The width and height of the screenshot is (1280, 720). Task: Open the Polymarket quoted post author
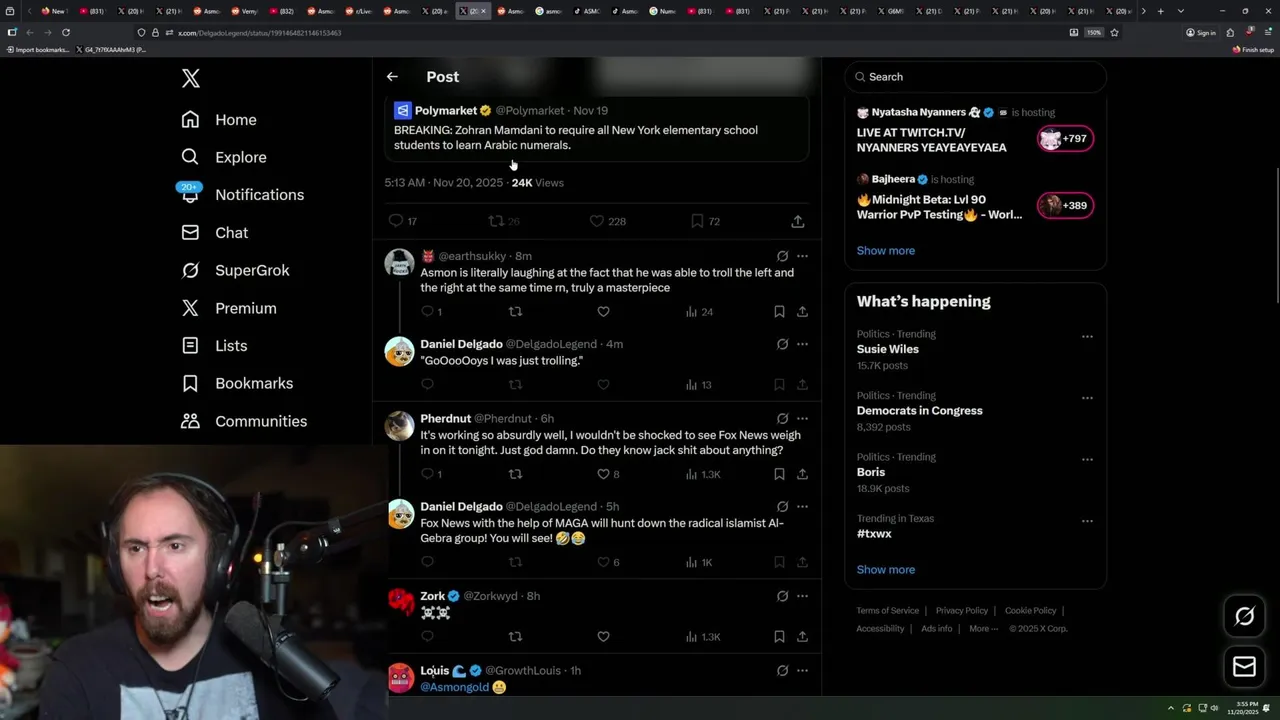(x=446, y=111)
